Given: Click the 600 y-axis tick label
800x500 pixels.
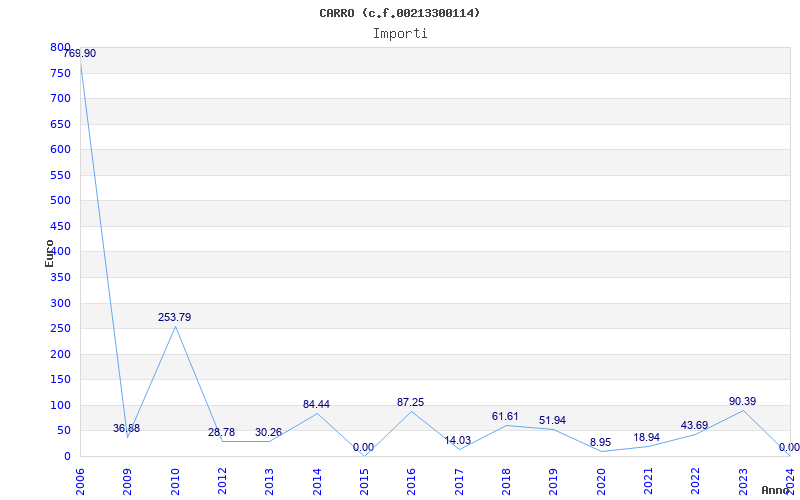Looking at the screenshot, I should [x=60, y=149].
